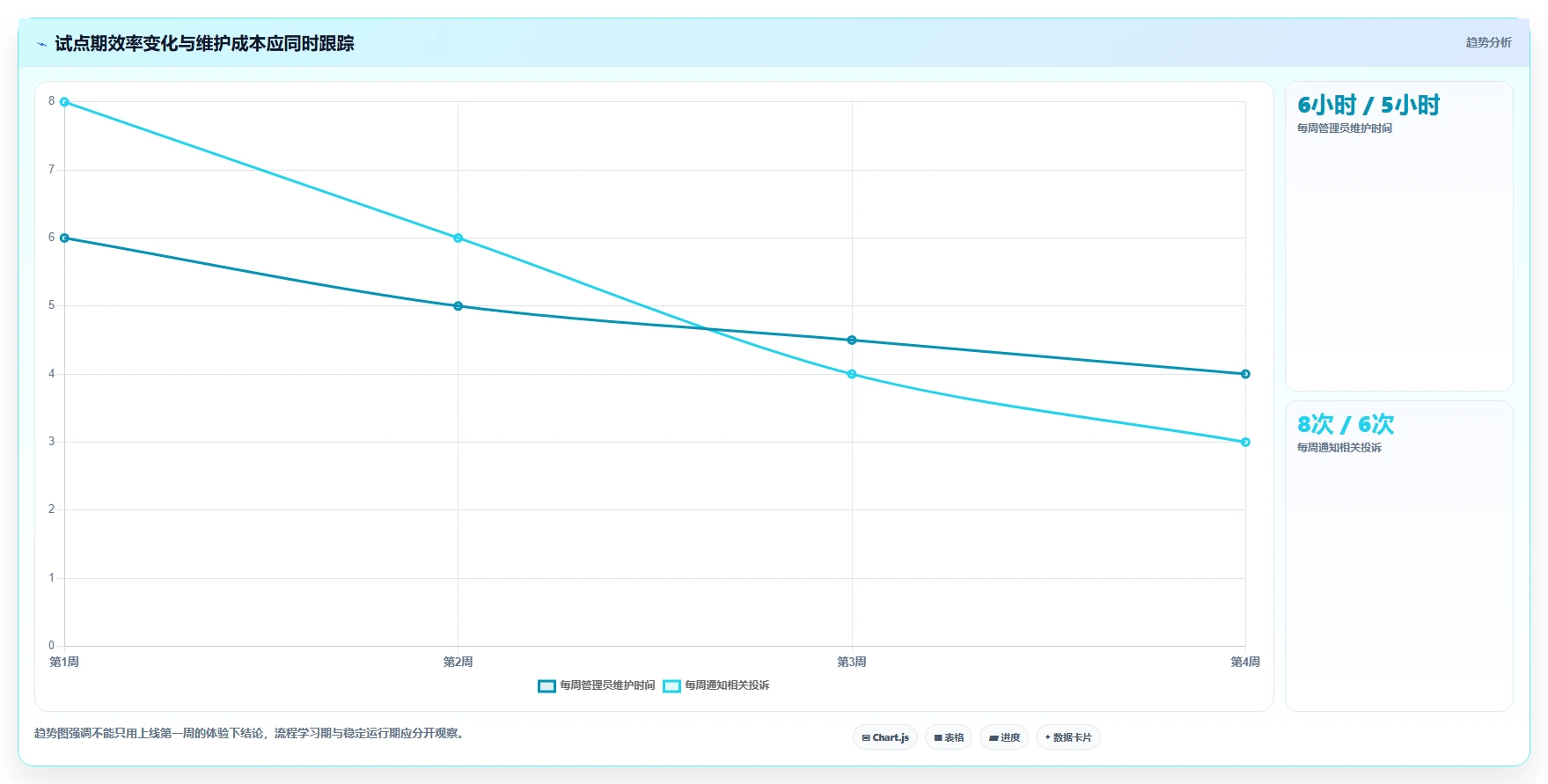
Task: Click the title 试点期效率变化与维护成本应同时跟踪
Action: [x=204, y=44]
